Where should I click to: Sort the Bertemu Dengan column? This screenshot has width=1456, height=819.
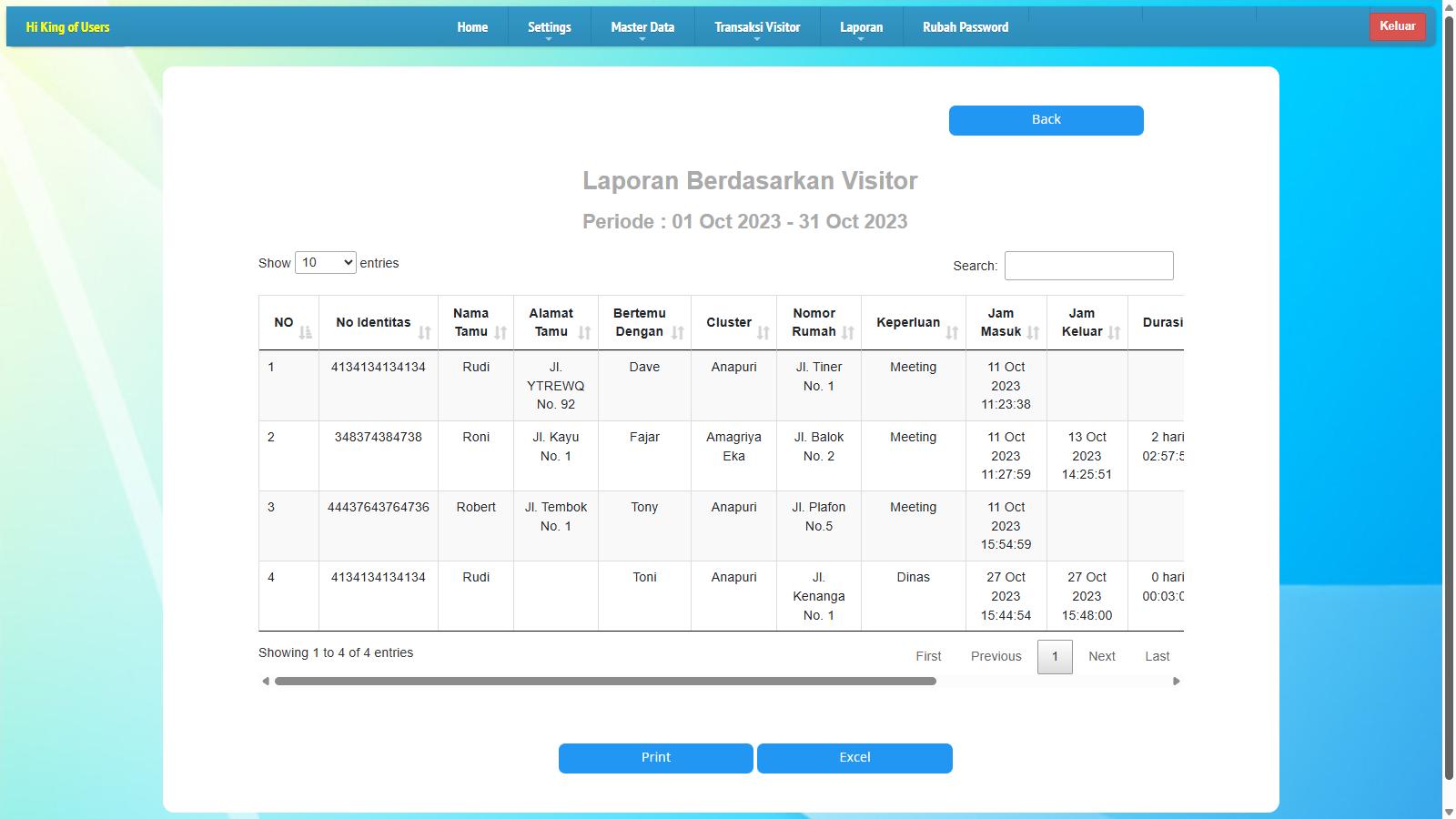tap(677, 333)
